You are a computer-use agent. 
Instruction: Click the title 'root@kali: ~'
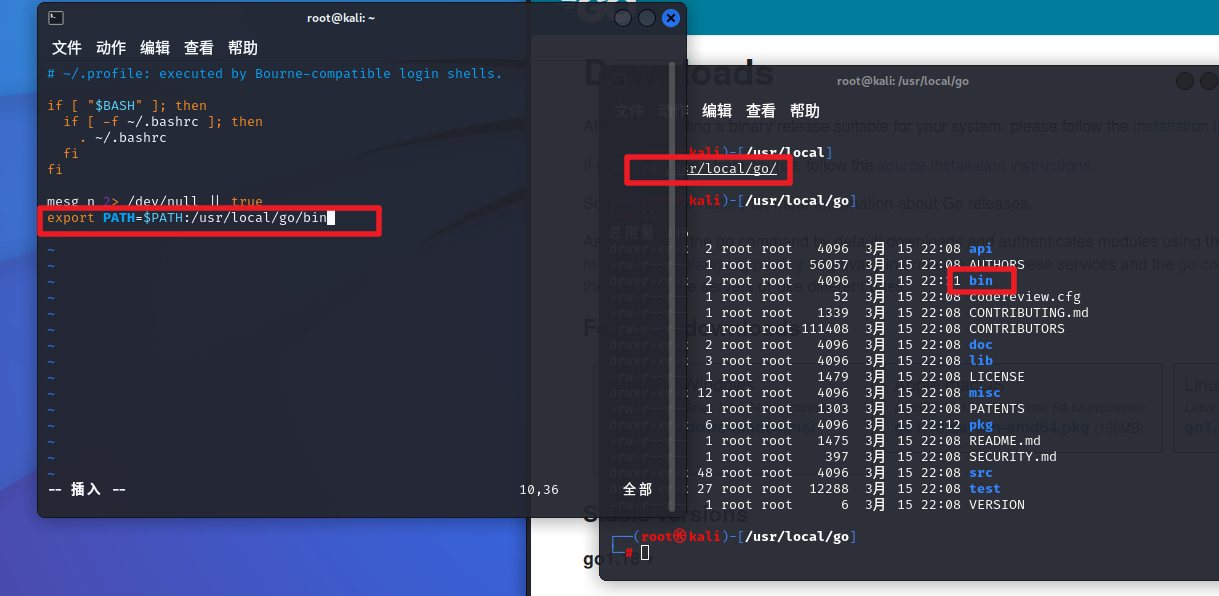click(342, 18)
